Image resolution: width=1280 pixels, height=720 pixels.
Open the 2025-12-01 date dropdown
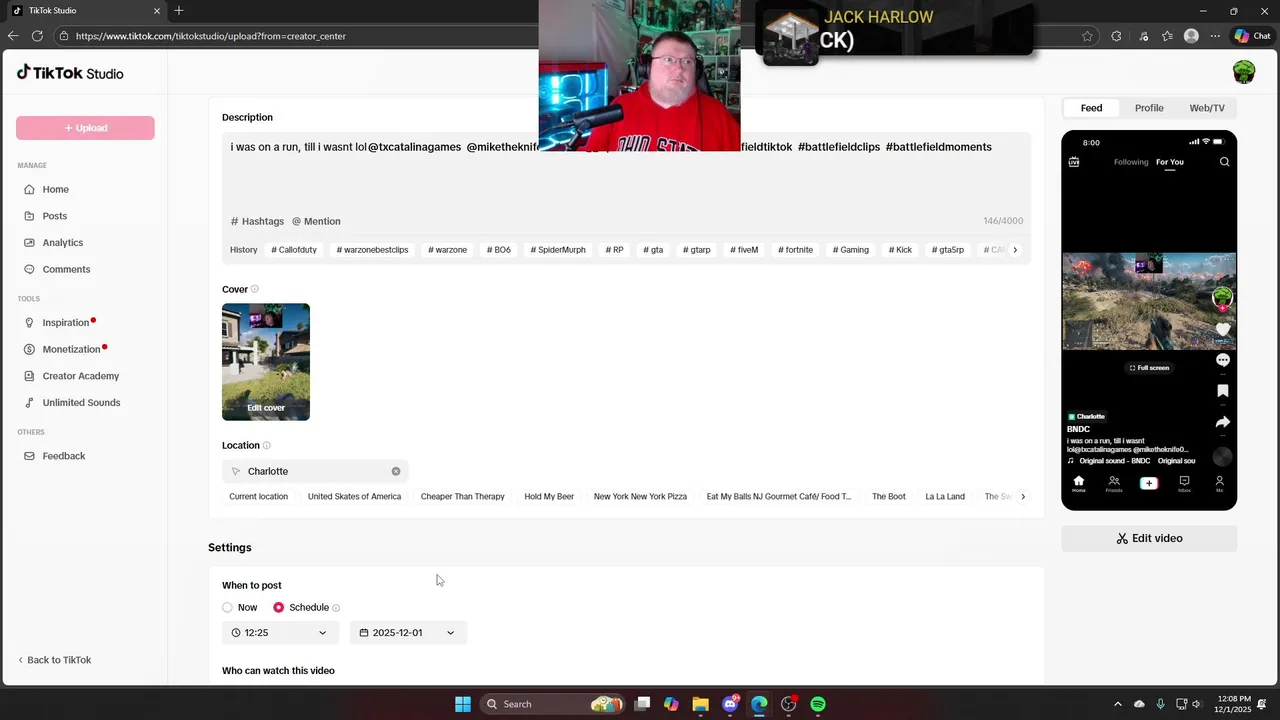coord(408,633)
